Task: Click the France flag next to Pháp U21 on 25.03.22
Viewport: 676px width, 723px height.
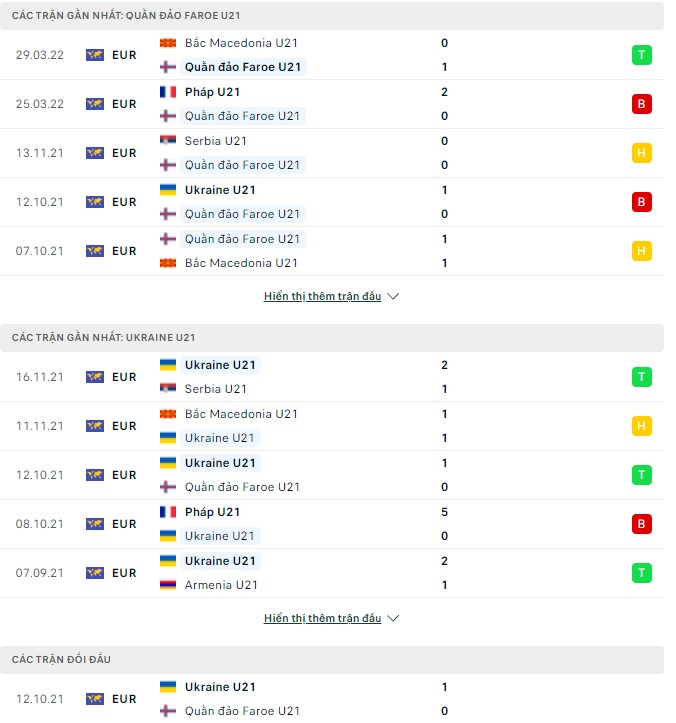Action: click(x=168, y=92)
